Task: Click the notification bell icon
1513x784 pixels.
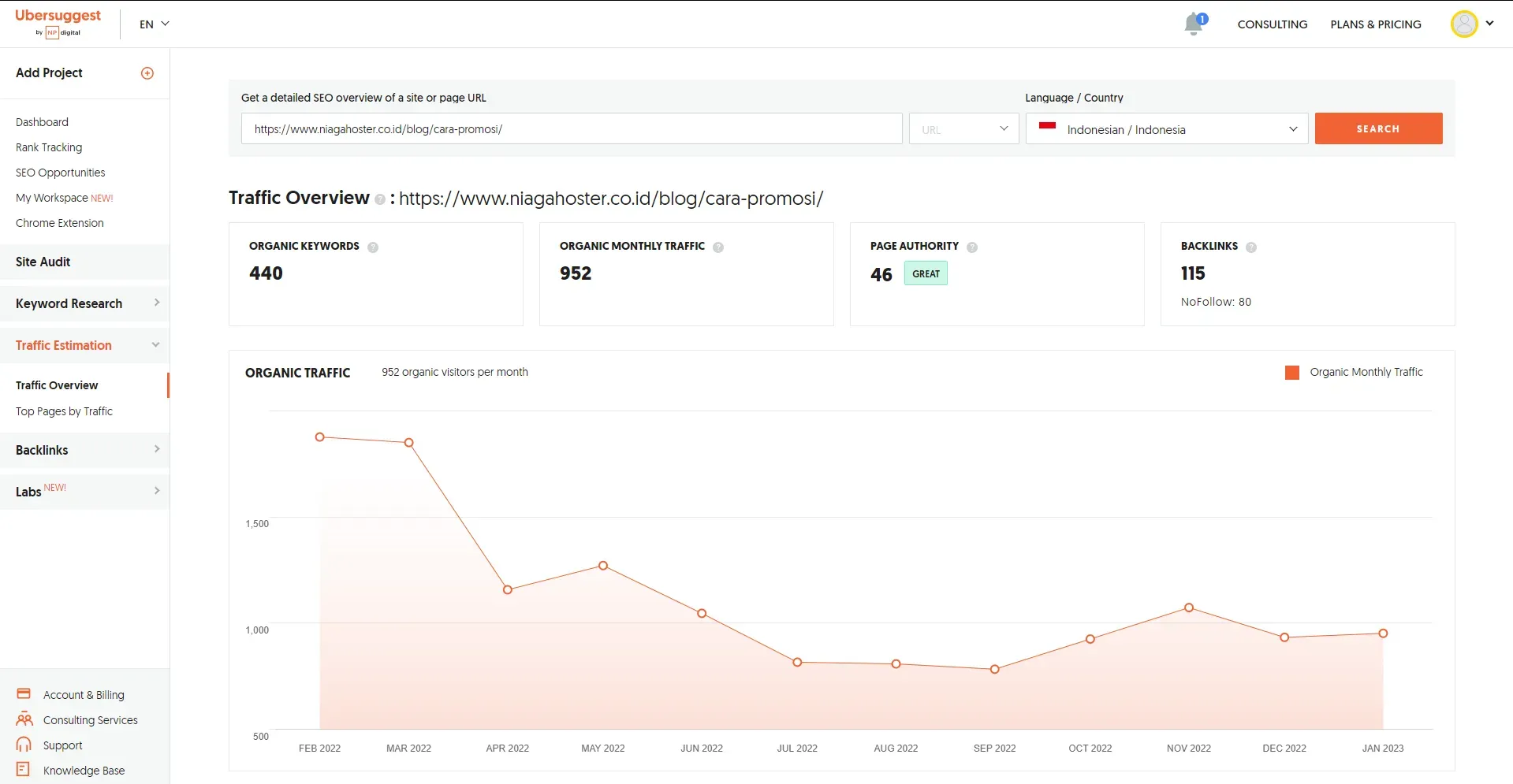Action: click(1194, 24)
